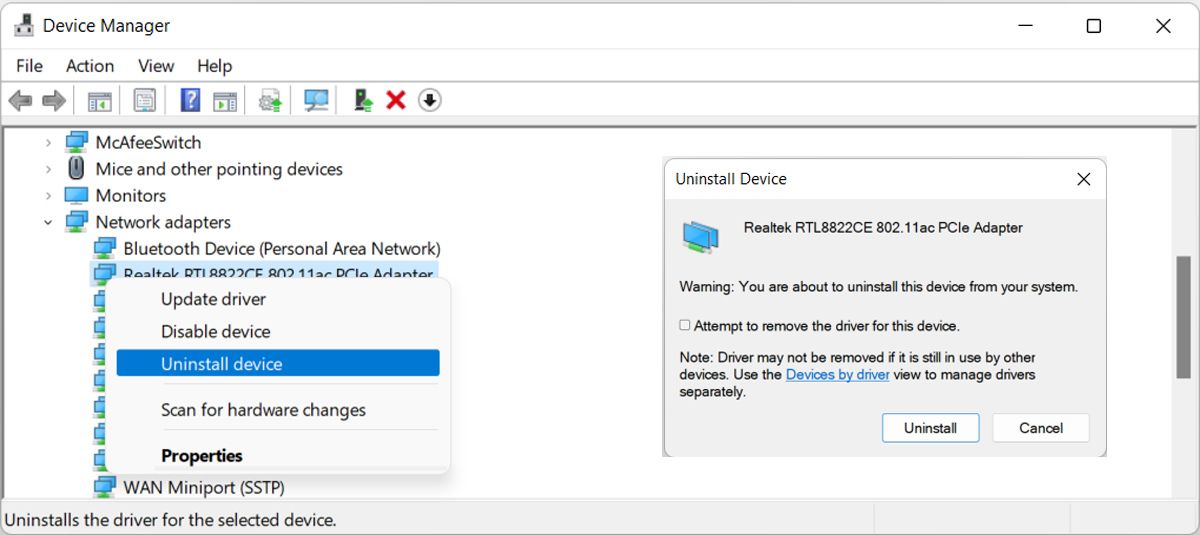Click the Network adapters category icon
Viewport: 1200px width, 535px height.
[x=76, y=222]
